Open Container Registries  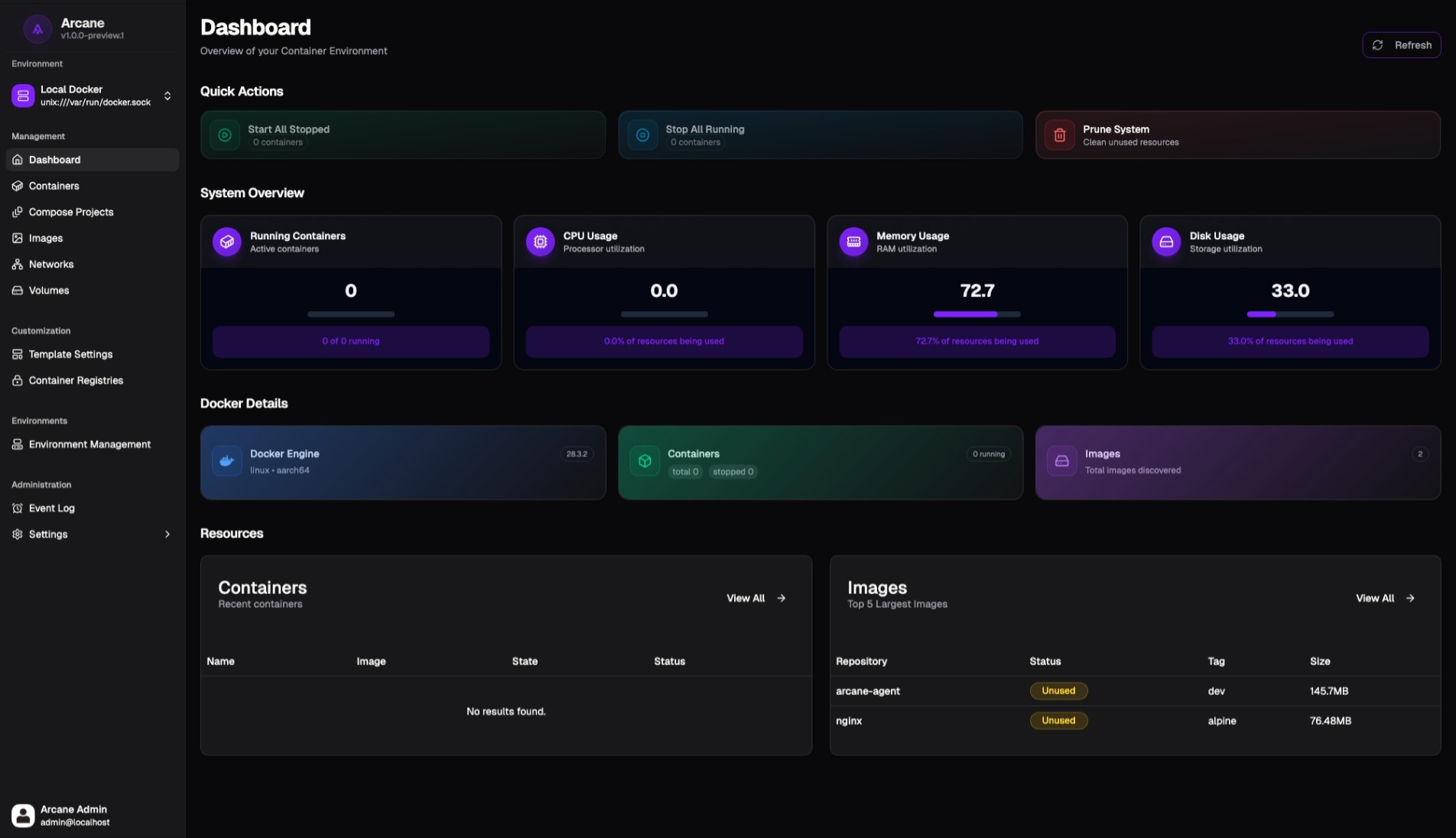[x=76, y=380]
